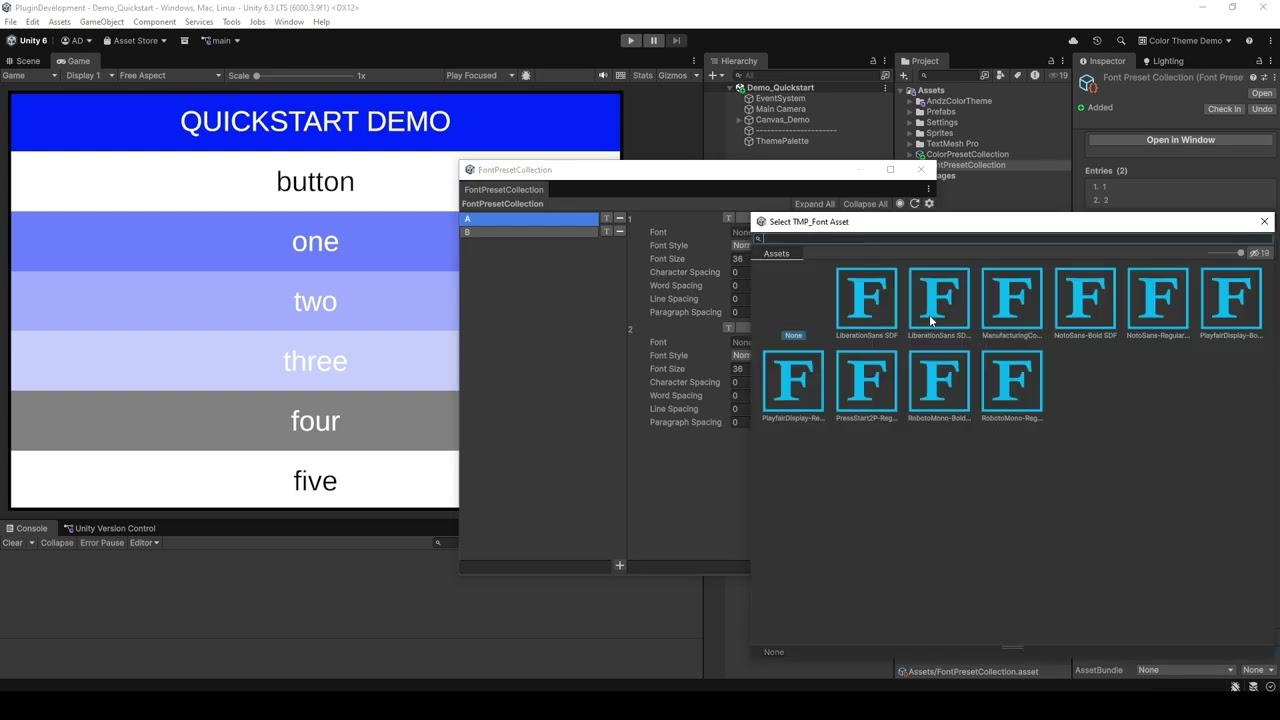Open the Undo History icon
This screenshot has height=720, width=1280.
click(1097, 41)
